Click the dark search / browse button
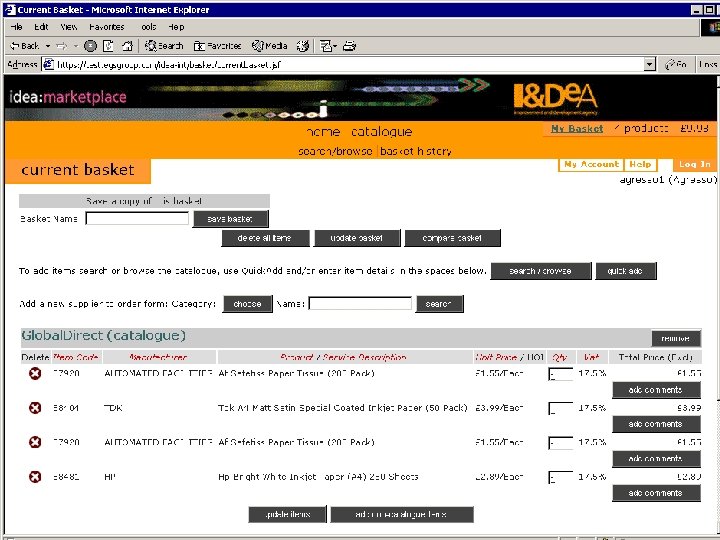The height and width of the screenshot is (540, 720). (540, 271)
